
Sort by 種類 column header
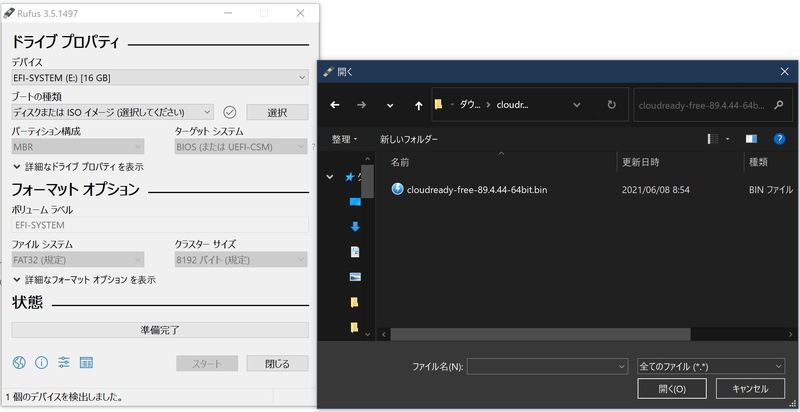[x=758, y=163]
